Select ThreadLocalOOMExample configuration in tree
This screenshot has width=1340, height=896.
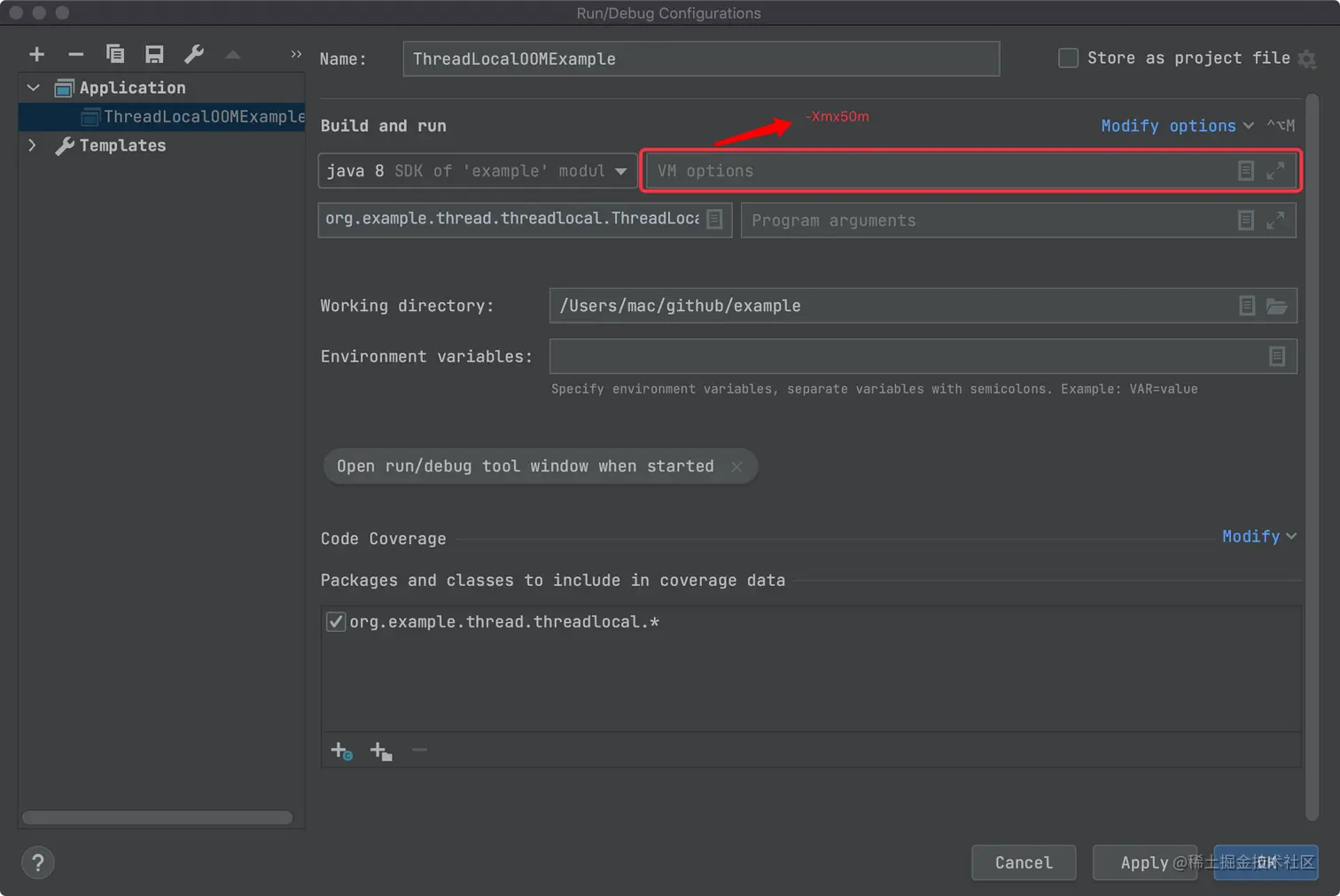[162, 117]
